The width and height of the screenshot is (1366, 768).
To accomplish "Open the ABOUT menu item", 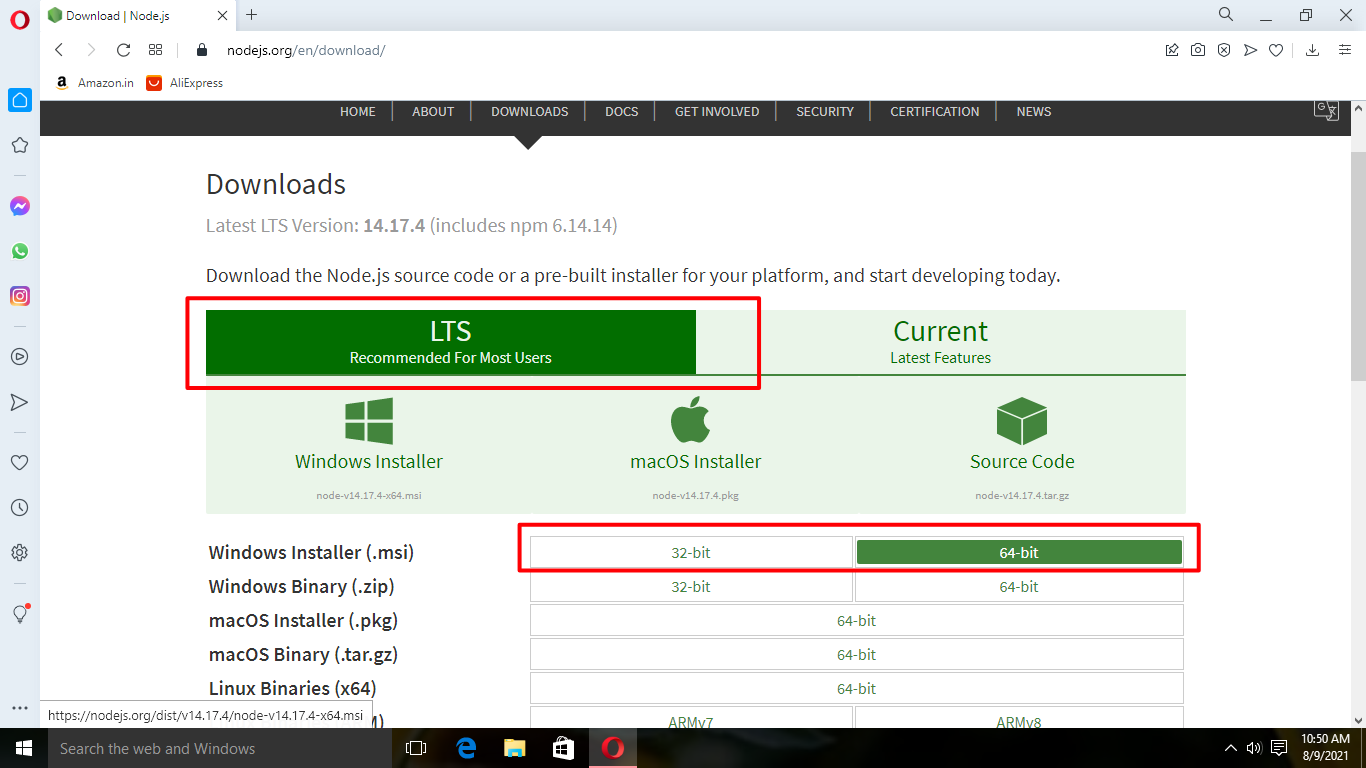I will [433, 112].
